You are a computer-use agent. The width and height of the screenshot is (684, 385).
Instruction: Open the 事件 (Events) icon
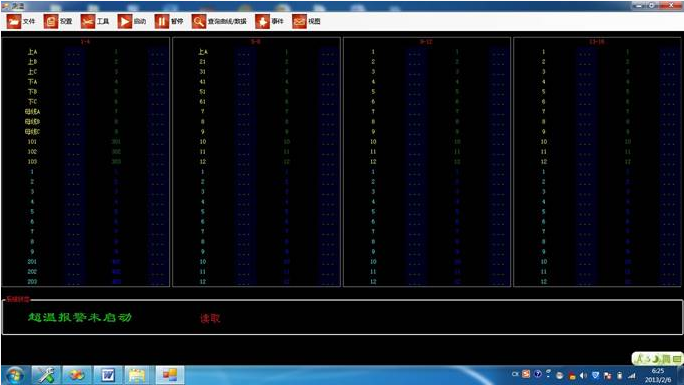click(x=262, y=21)
